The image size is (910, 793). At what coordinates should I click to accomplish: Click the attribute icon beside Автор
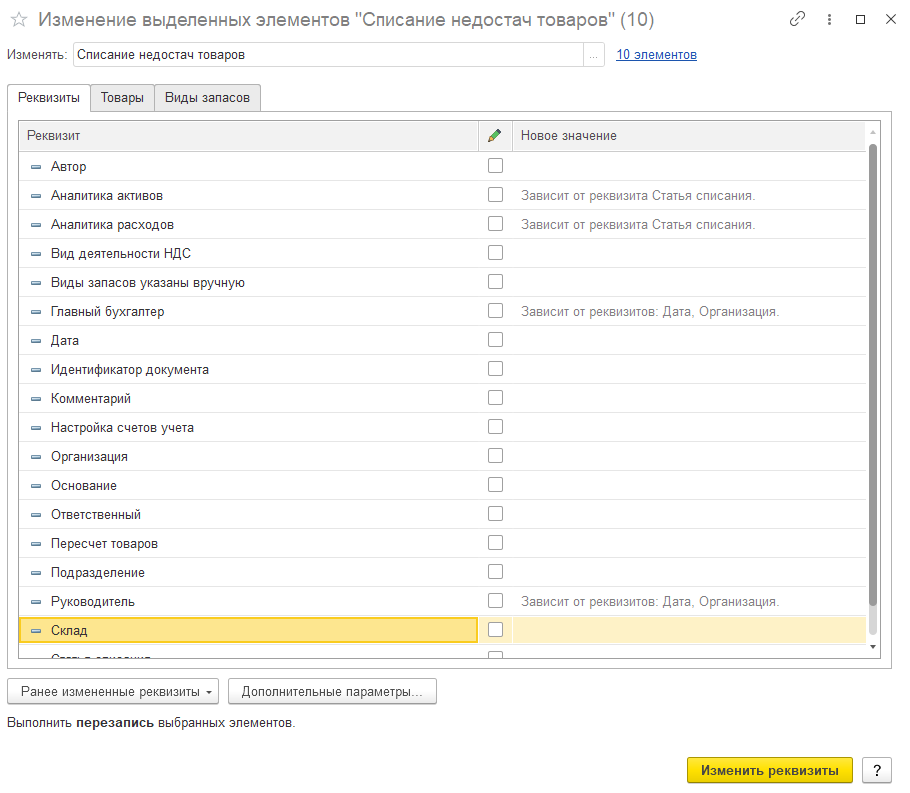(36, 167)
